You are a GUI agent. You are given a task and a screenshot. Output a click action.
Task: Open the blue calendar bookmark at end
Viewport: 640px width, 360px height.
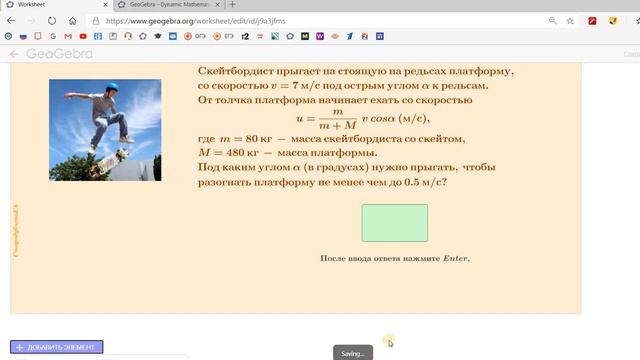click(x=380, y=36)
